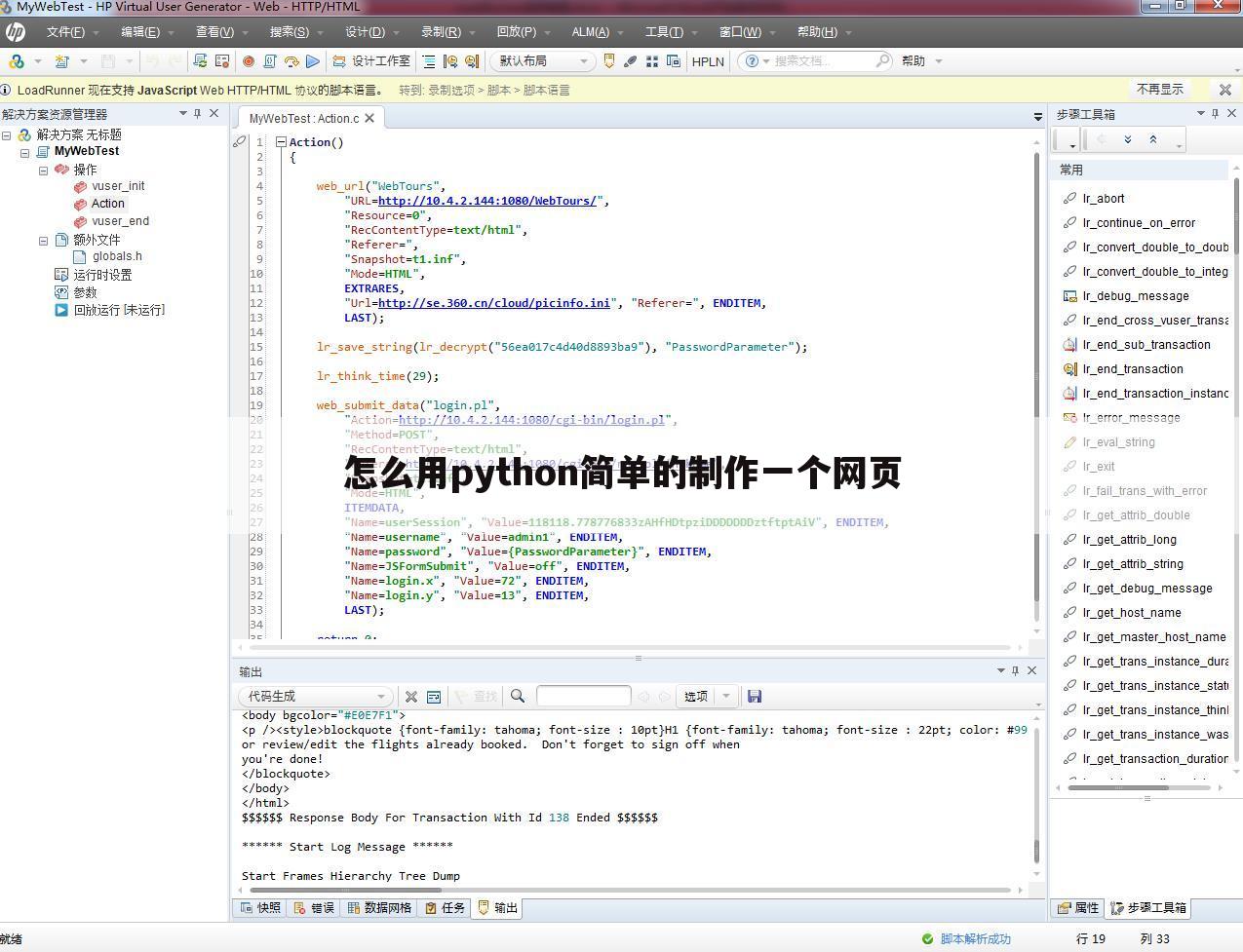Clear the output pane with the X icon
This screenshot has height=952, width=1243.
411,697
